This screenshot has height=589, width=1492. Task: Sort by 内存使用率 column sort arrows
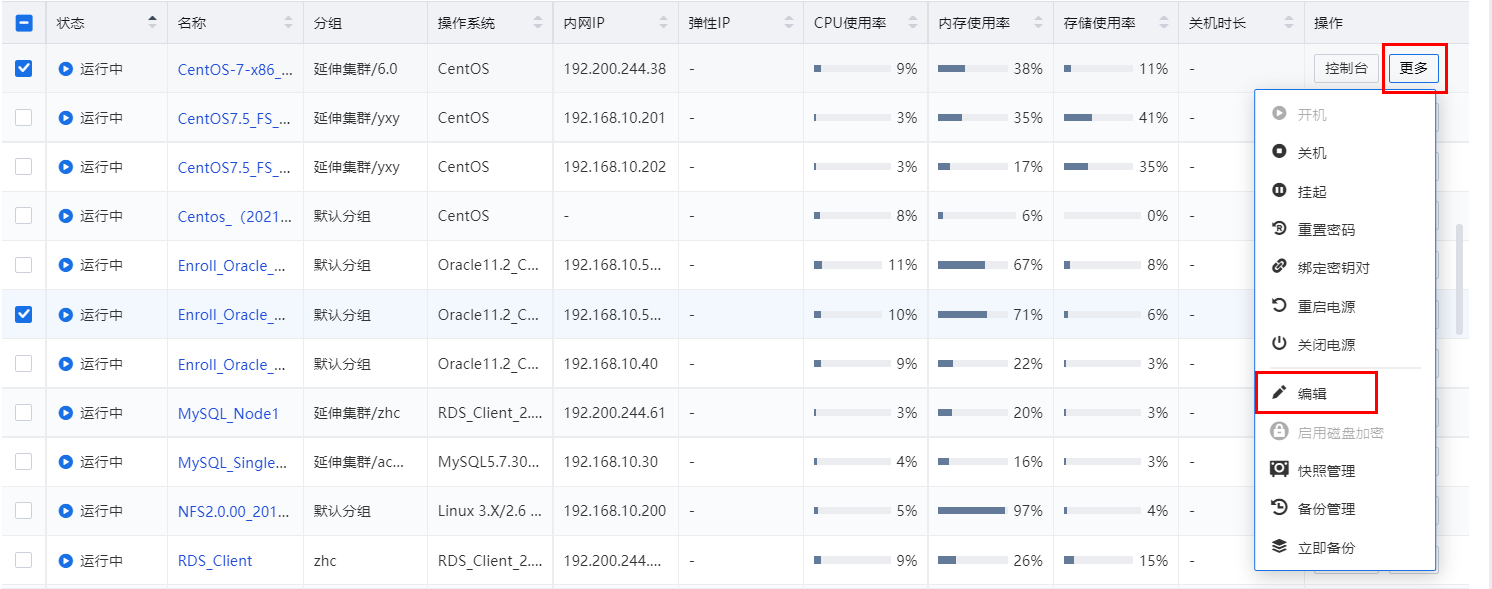tap(1037, 22)
